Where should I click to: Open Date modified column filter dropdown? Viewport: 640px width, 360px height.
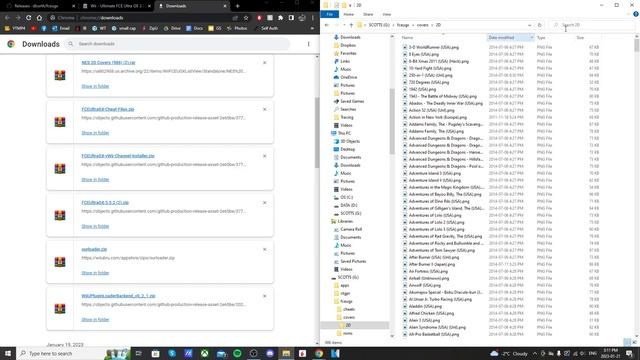(x=531, y=38)
